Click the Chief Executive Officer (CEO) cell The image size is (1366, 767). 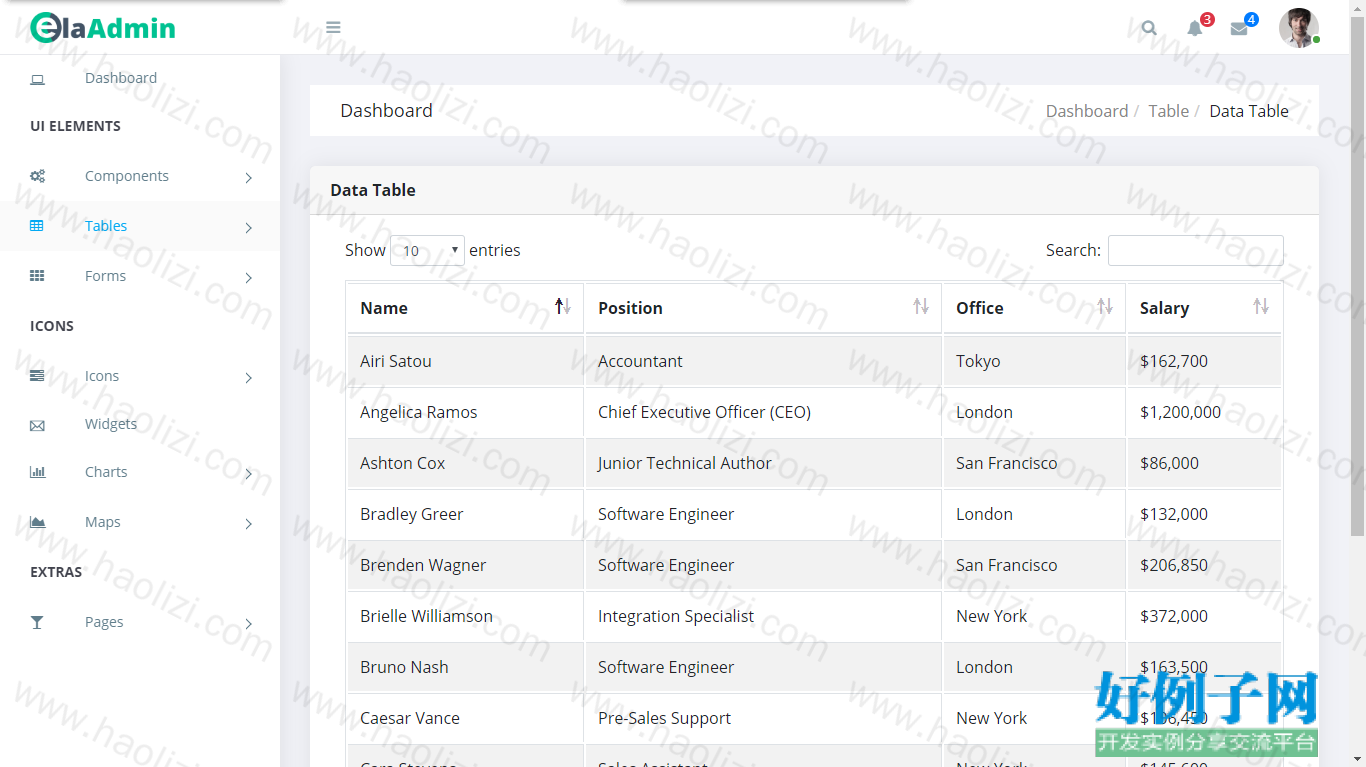point(764,412)
